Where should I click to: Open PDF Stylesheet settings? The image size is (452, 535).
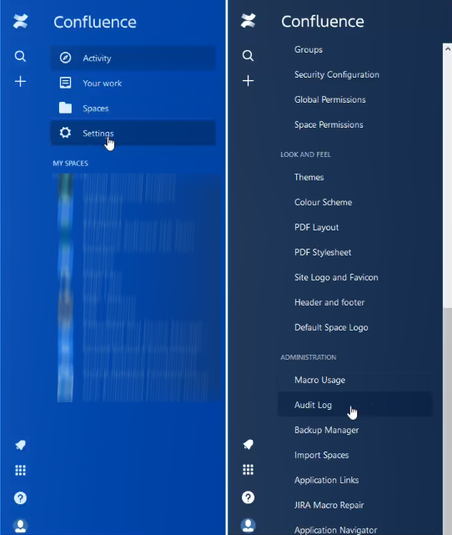[323, 252]
